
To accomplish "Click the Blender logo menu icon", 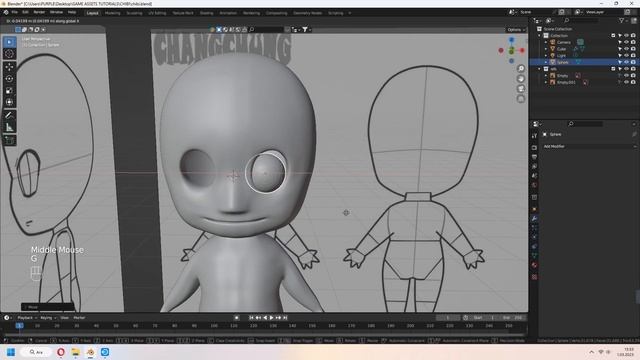I will (x=6, y=13).
